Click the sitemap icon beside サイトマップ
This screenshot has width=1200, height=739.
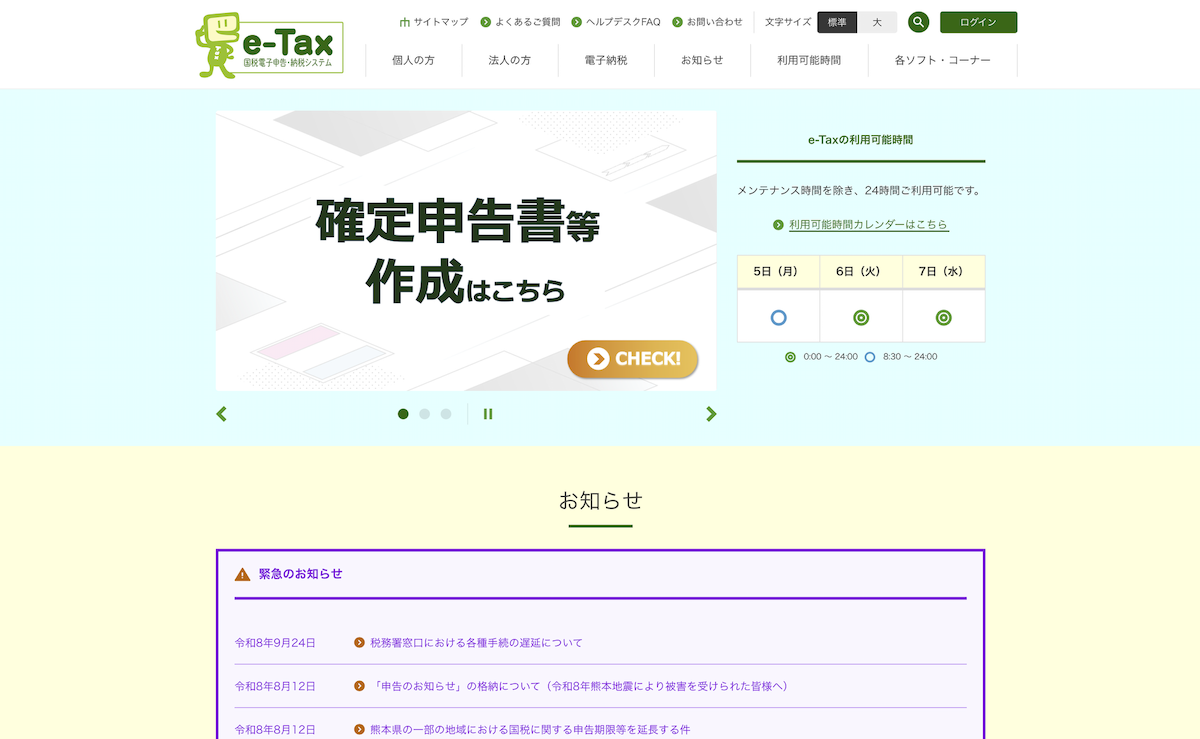pyautogui.click(x=405, y=22)
